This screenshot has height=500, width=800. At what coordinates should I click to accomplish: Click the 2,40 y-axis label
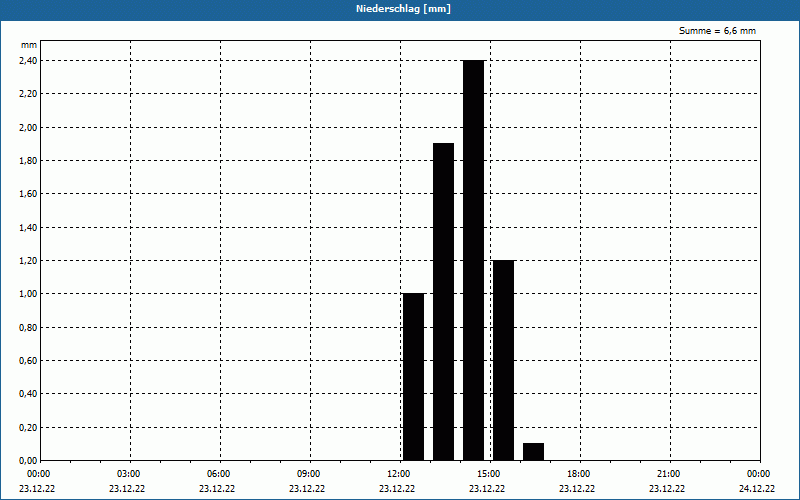point(28,61)
